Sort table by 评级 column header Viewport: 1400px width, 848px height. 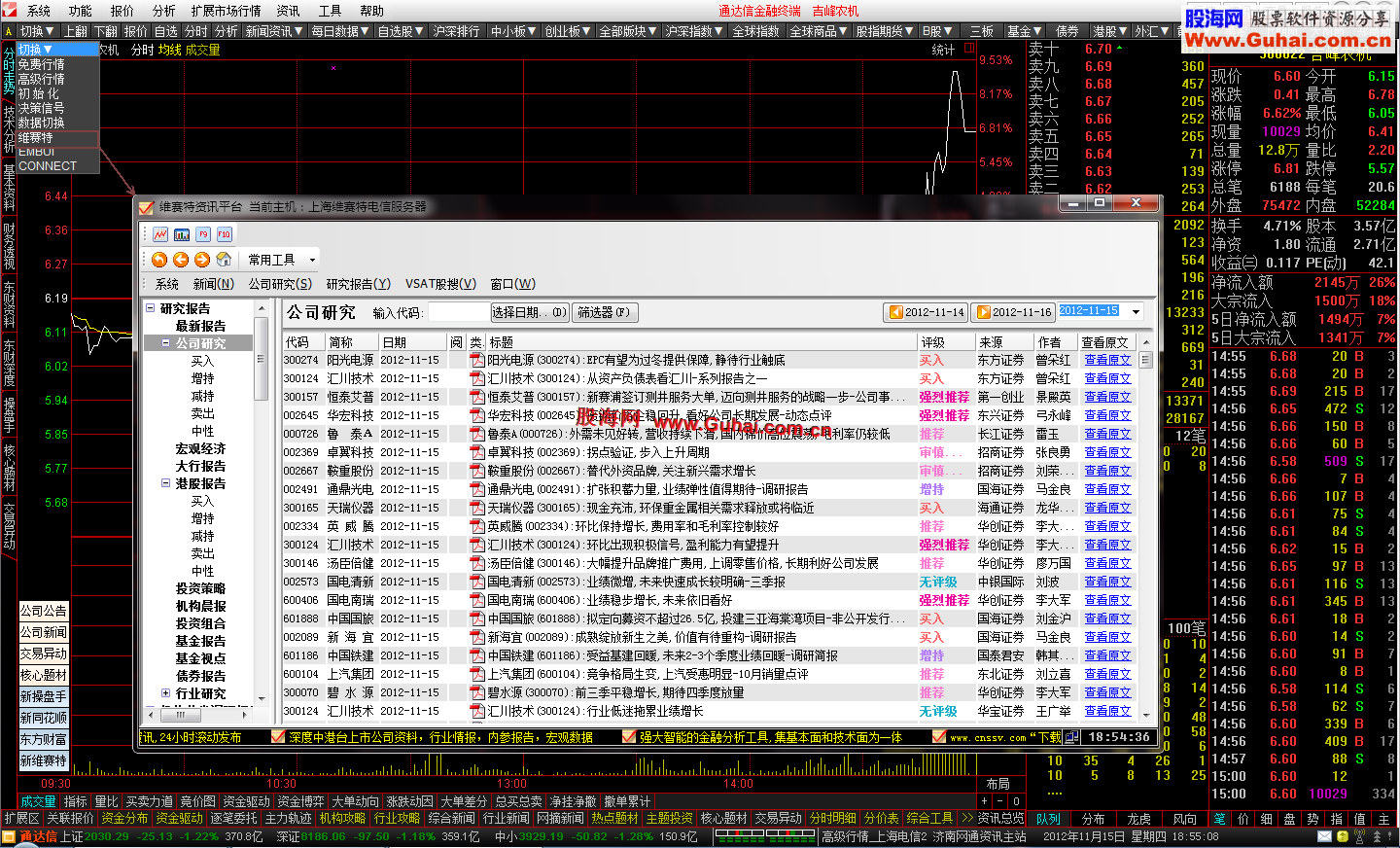946,342
